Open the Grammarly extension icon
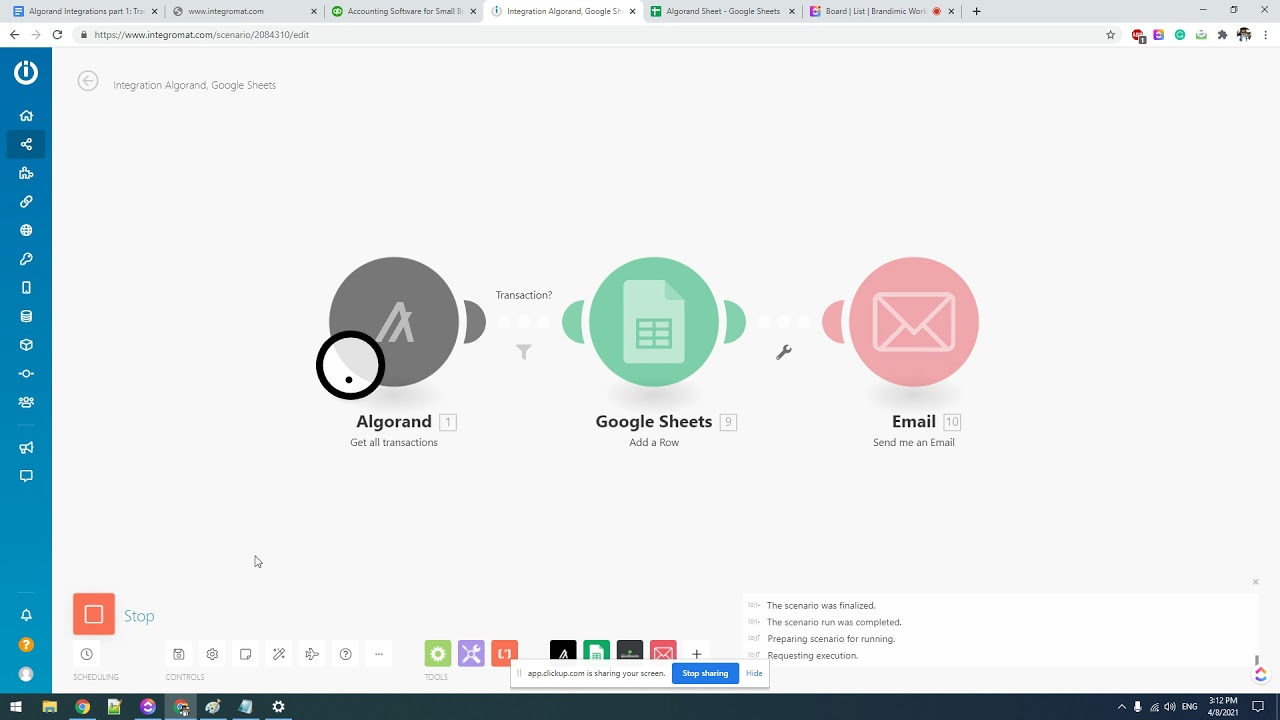 tap(1180, 34)
